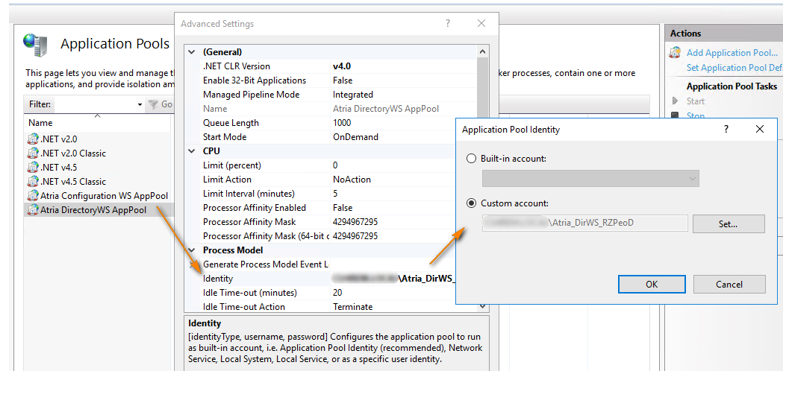Open the Filter dropdown arrow
This screenshot has width=797, height=400.
(140, 105)
